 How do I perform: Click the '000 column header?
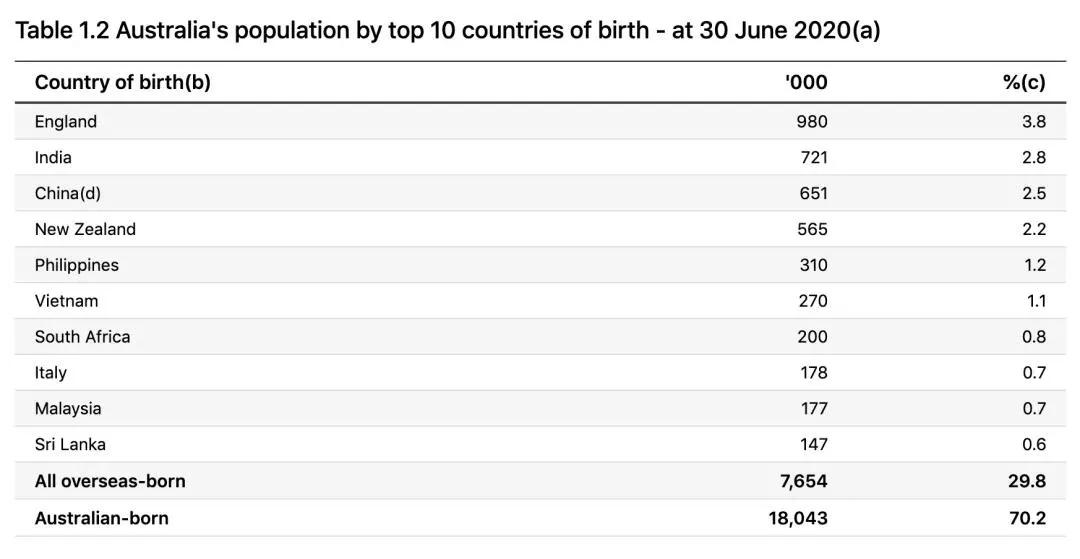tap(806, 83)
